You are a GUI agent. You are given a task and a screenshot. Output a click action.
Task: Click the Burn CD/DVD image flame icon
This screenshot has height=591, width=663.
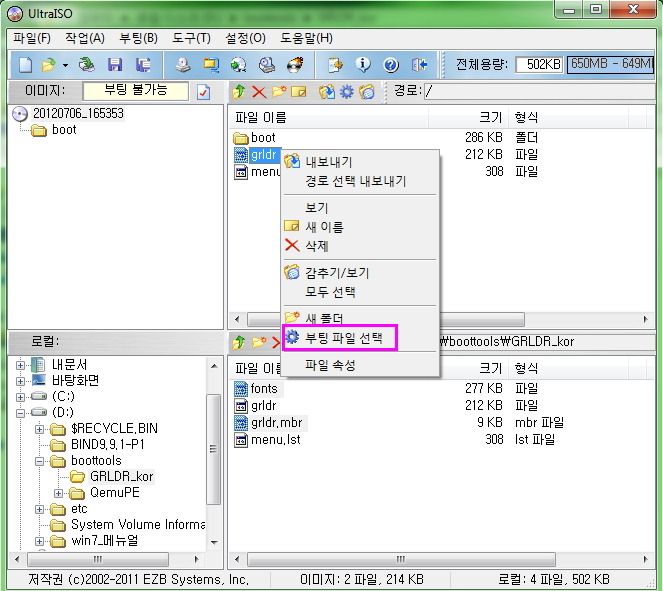click(295, 65)
